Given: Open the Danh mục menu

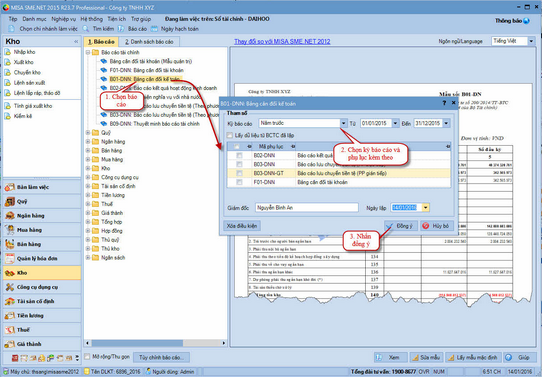Looking at the screenshot, I should [x=34, y=19].
